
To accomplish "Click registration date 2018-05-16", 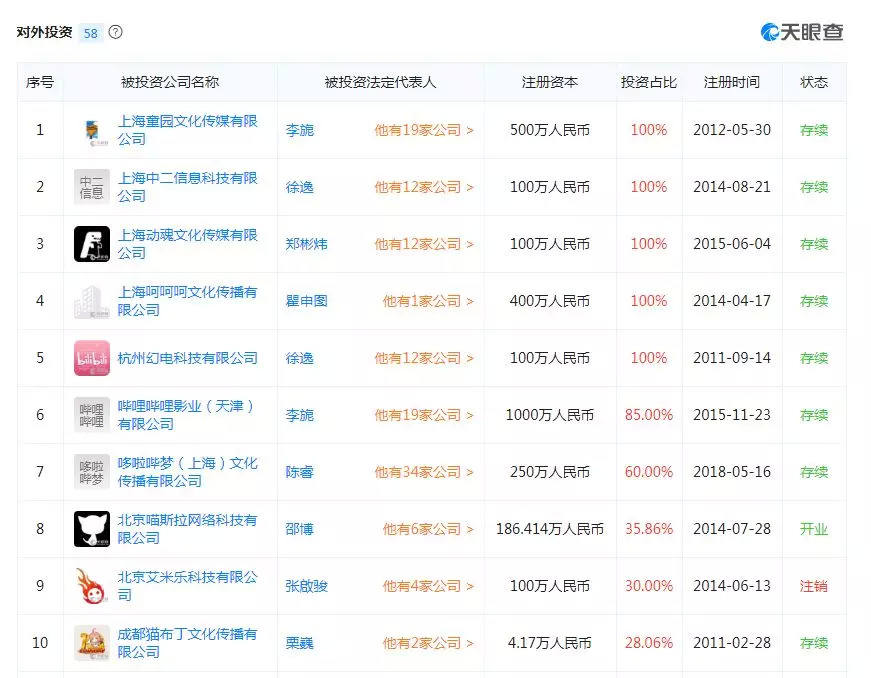I will point(732,472).
